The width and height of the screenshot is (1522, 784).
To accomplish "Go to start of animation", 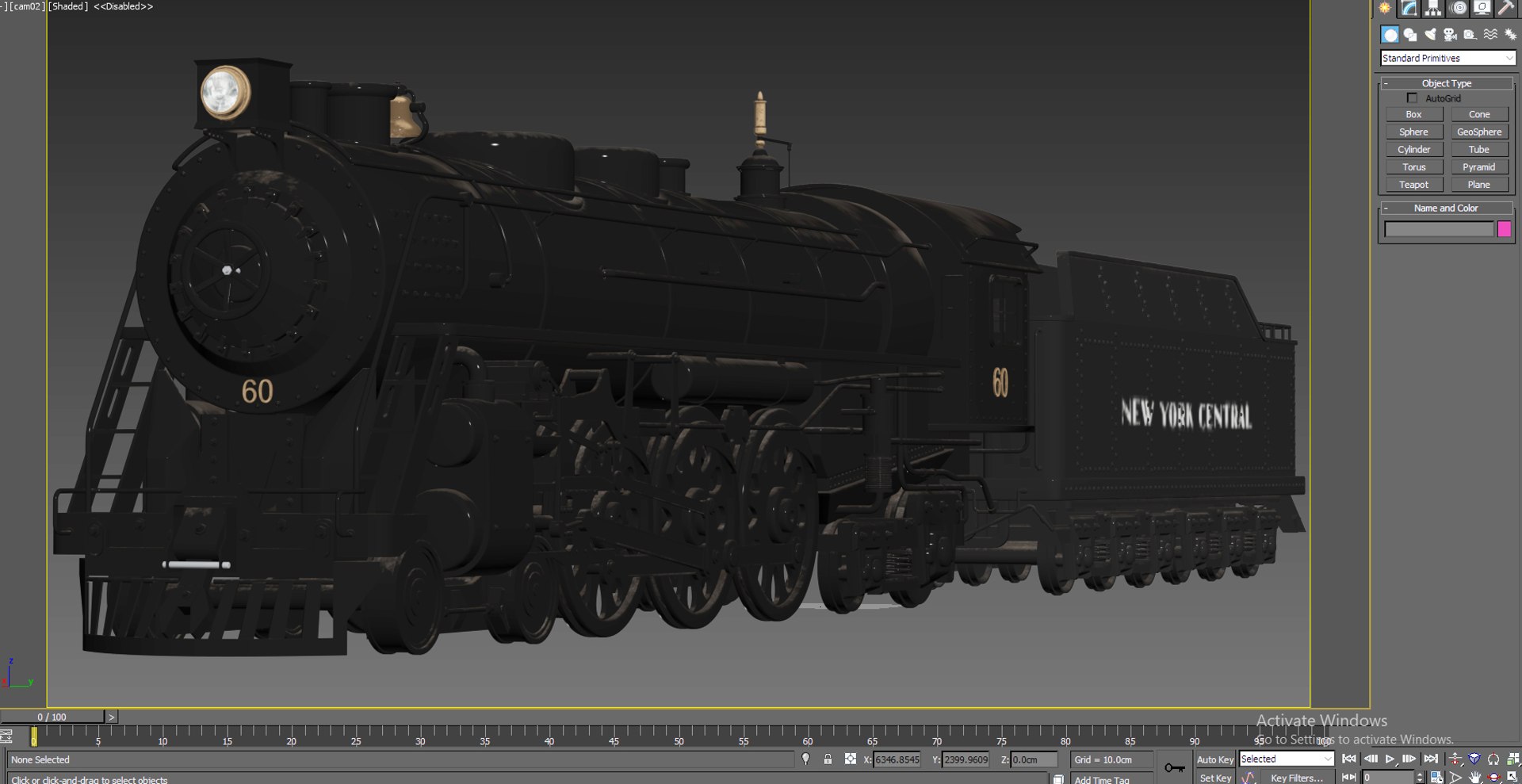I will point(1348,759).
